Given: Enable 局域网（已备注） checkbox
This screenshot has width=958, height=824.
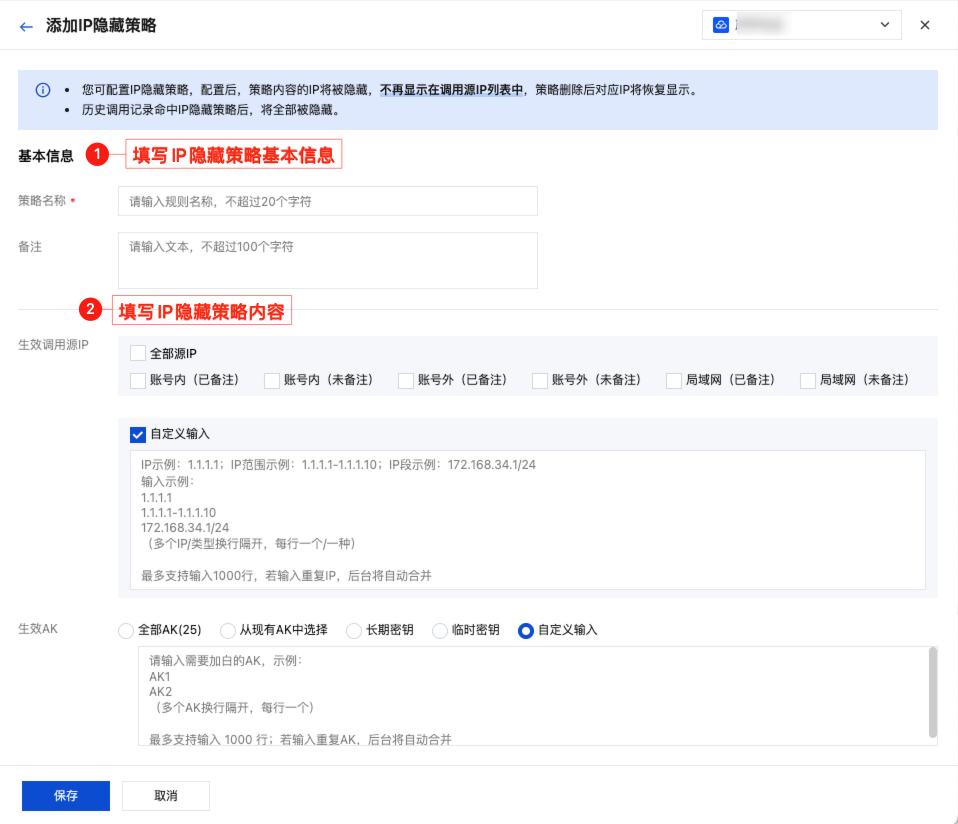Looking at the screenshot, I should [674, 380].
